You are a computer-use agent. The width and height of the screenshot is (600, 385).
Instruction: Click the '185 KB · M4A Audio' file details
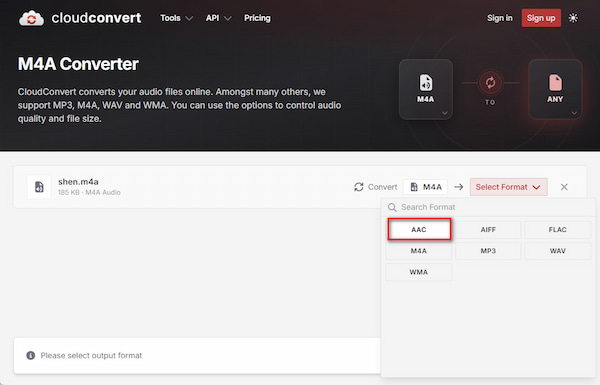(x=89, y=192)
